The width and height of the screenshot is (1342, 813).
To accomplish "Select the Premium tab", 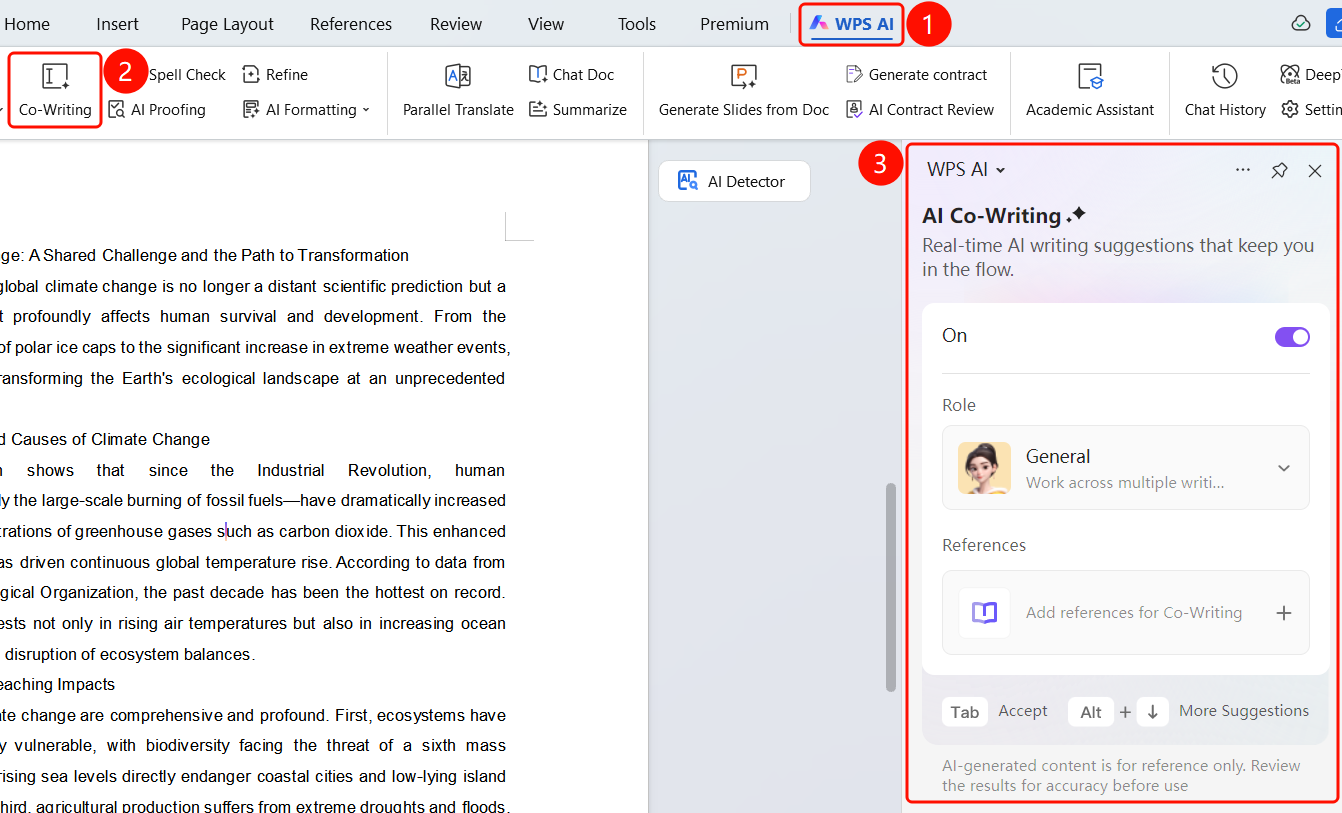I will (x=735, y=24).
